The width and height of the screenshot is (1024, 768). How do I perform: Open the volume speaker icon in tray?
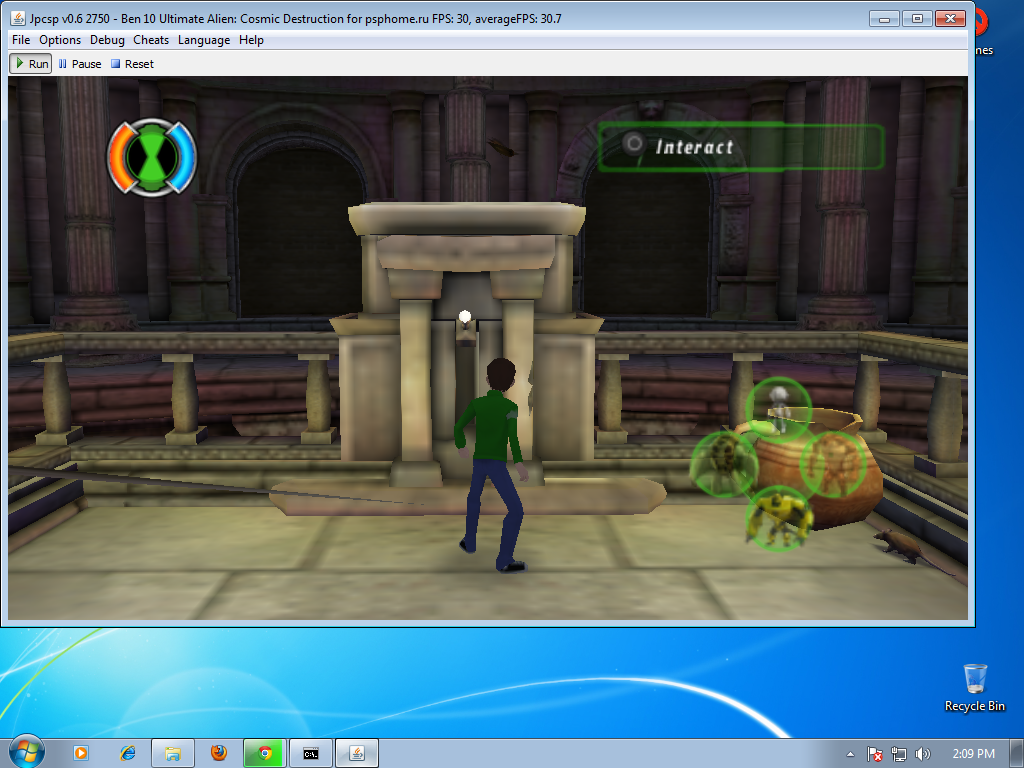[921, 754]
